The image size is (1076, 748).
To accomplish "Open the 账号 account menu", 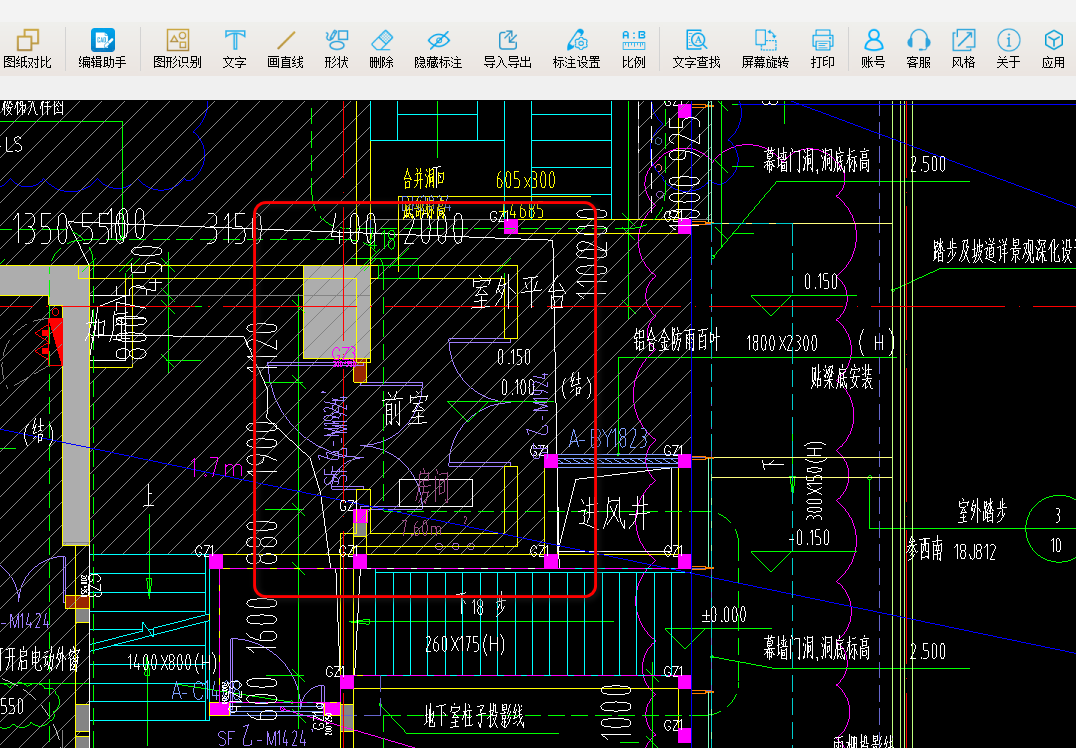I will click(x=873, y=47).
